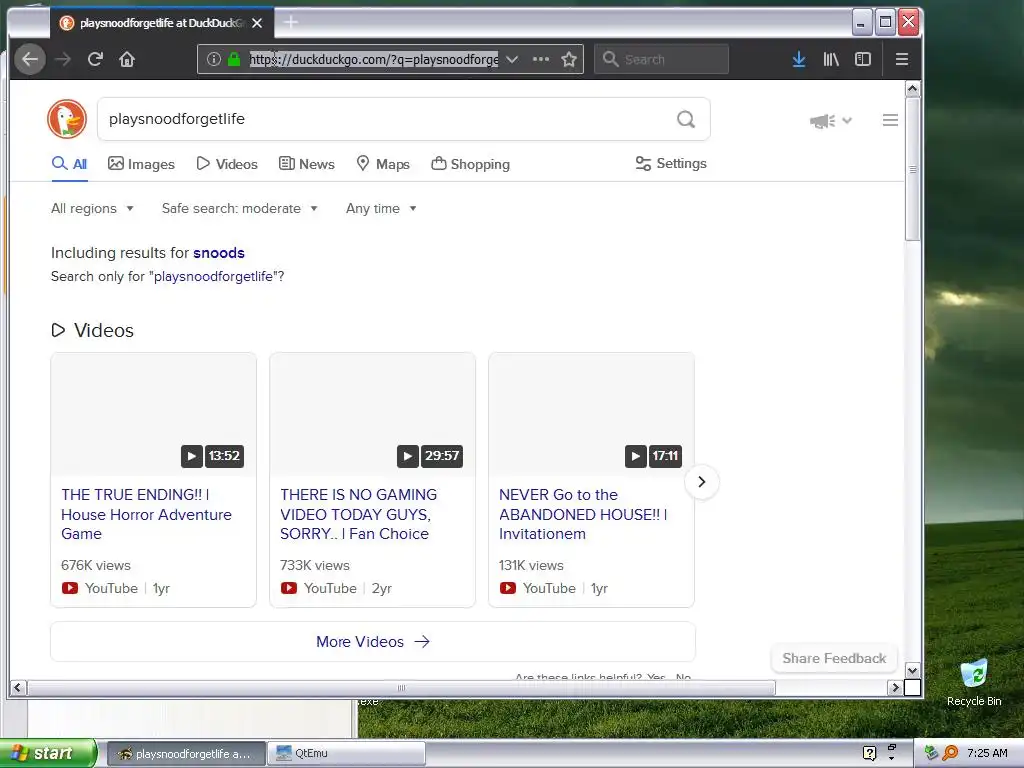Image resolution: width=1024 pixels, height=768 pixels.
Task: Focus the Firefox search box
Action: [662, 59]
